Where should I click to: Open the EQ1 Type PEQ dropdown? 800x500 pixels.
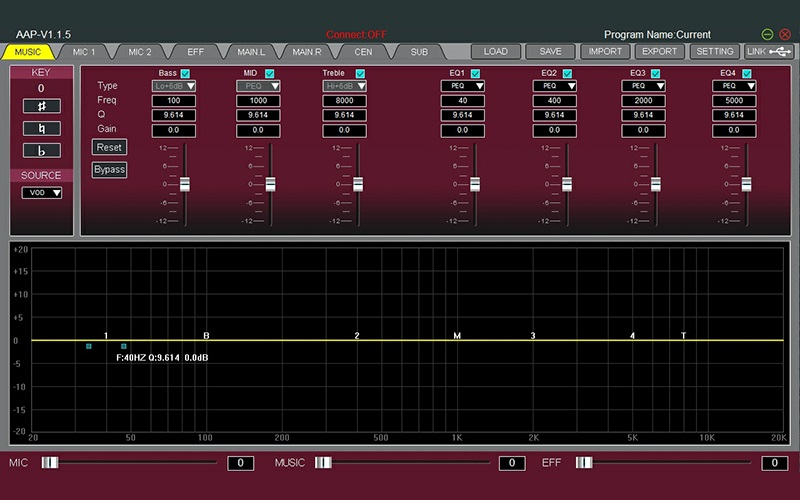462,87
